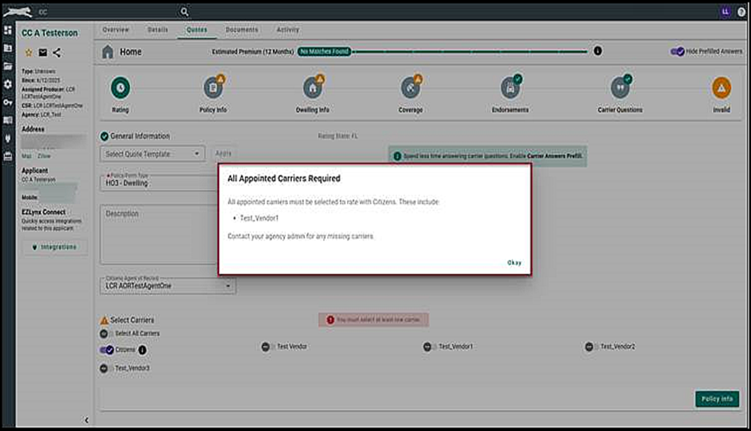The image size is (751, 431).
Task: Open the help question mark icon
Action: click(x=741, y=12)
